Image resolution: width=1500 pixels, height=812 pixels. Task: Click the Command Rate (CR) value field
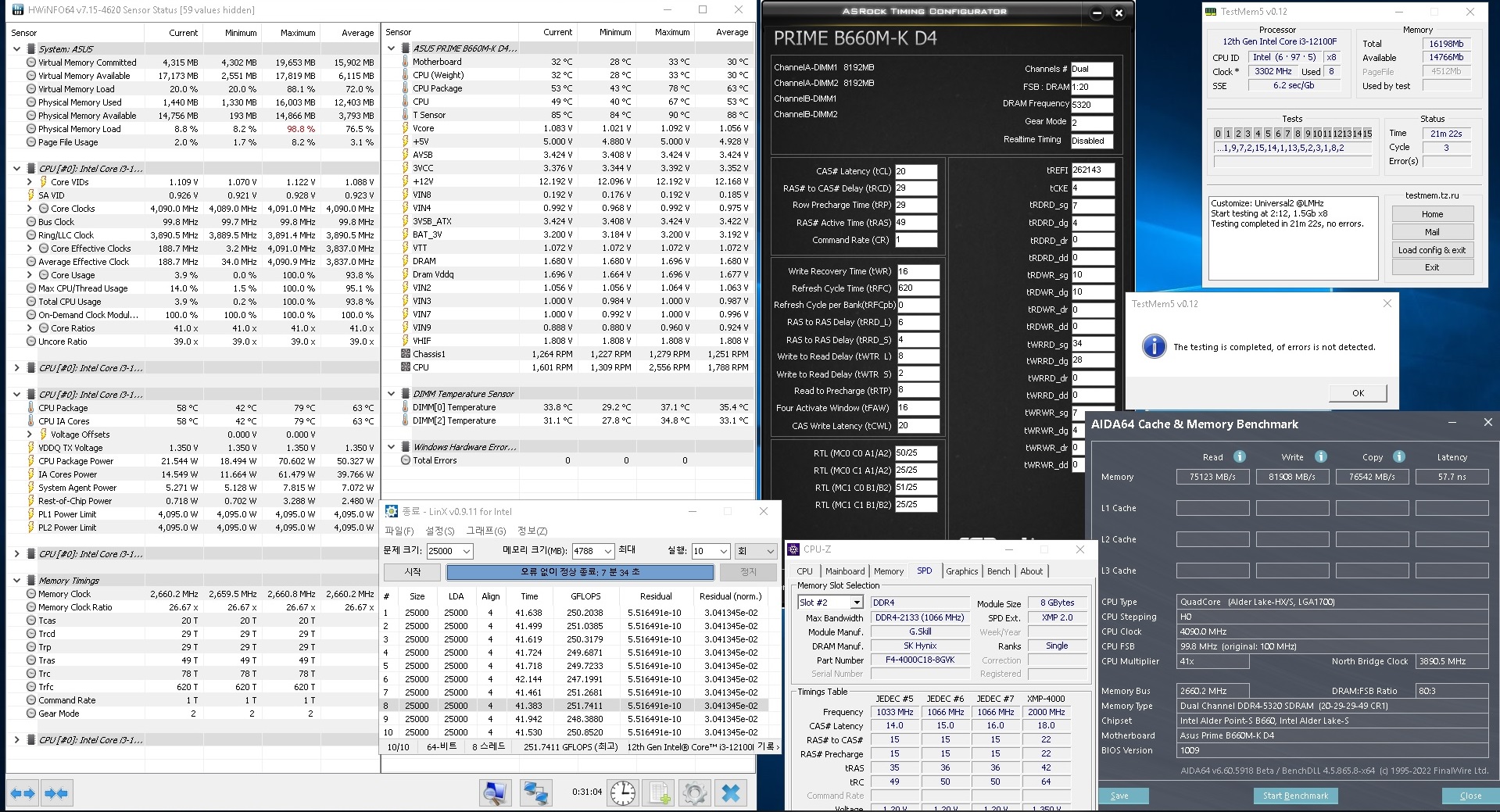coord(916,240)
